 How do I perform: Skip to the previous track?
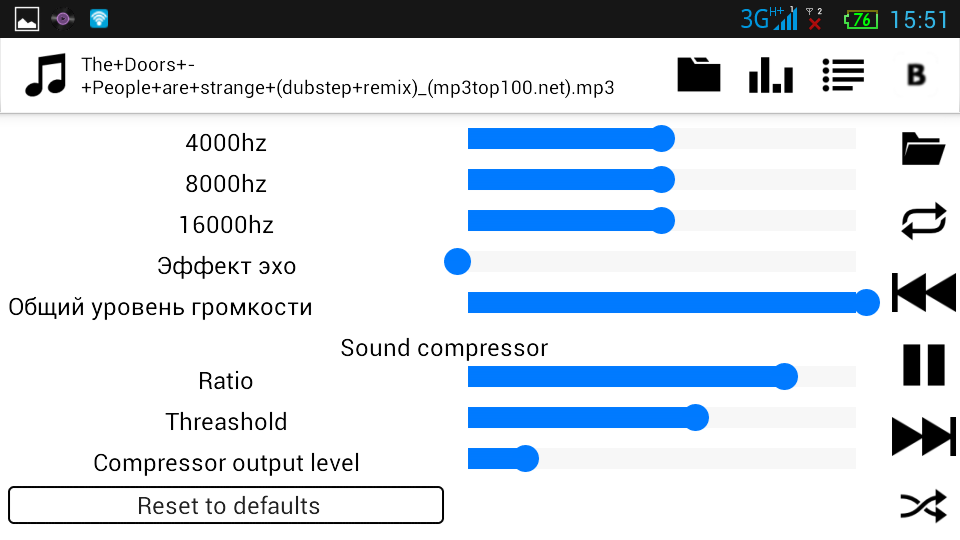tap(923, 293)
